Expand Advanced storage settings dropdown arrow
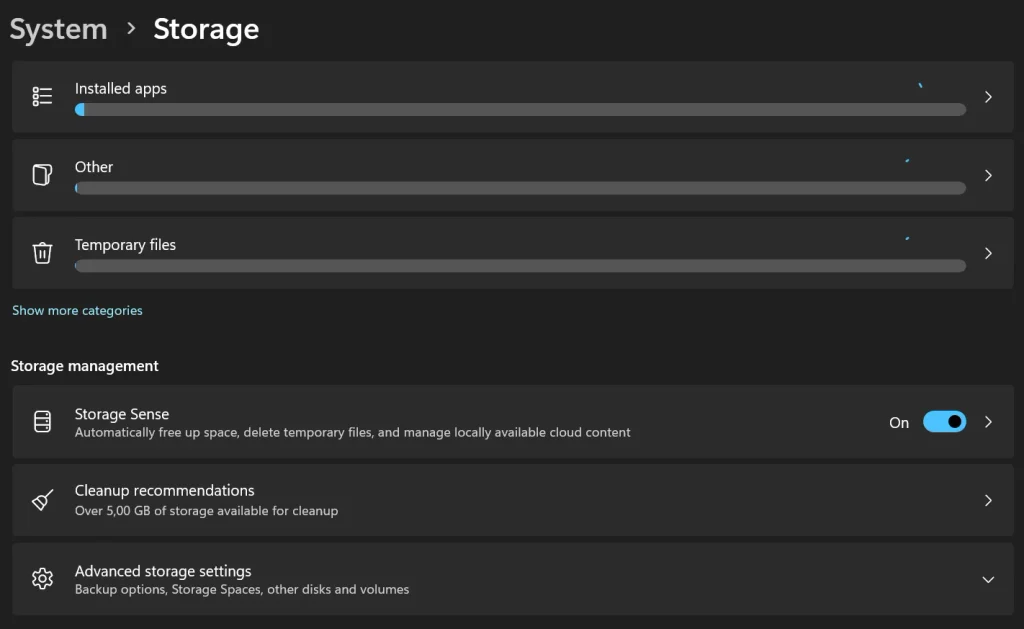This screenshot has height=629, width=1024. coord(988,579)
